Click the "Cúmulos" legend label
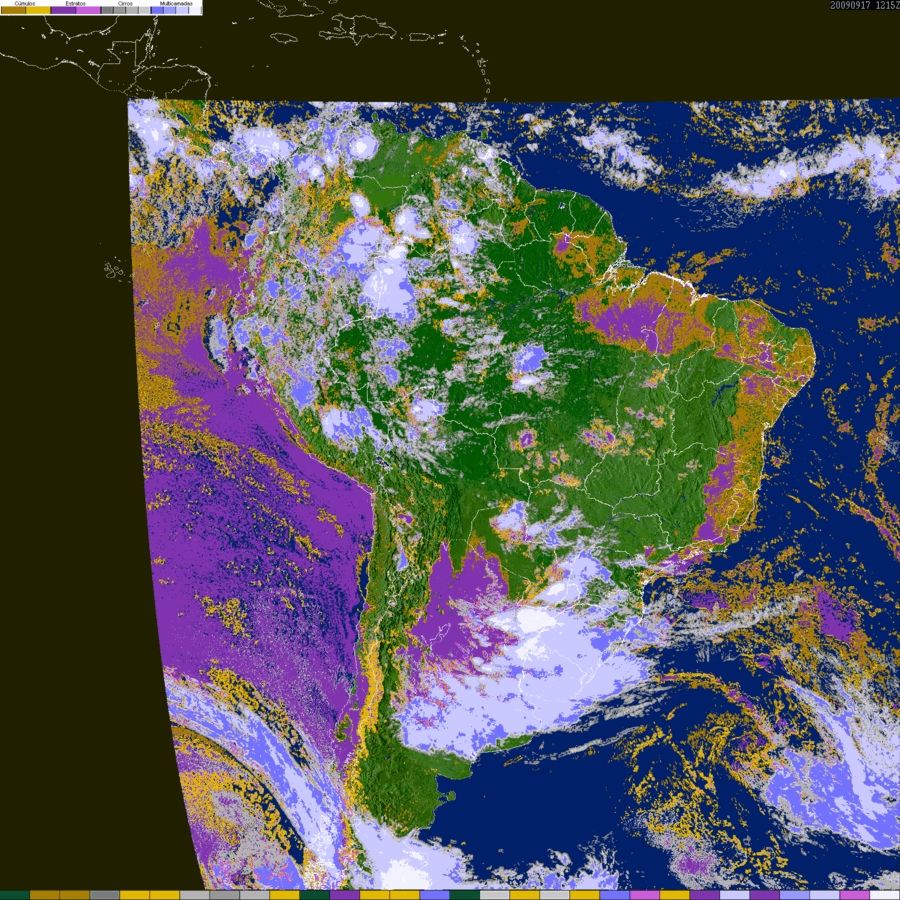The image size is (900, 900). coord(25,3)
